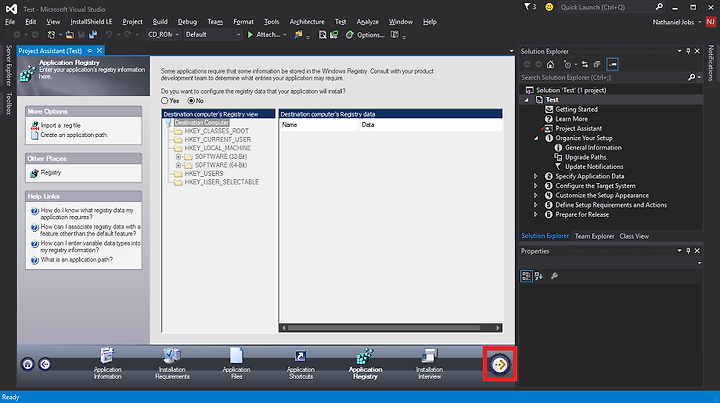
Task: Toggle preview selected items in Solution Explorer
Action: (x=613, y=64)
